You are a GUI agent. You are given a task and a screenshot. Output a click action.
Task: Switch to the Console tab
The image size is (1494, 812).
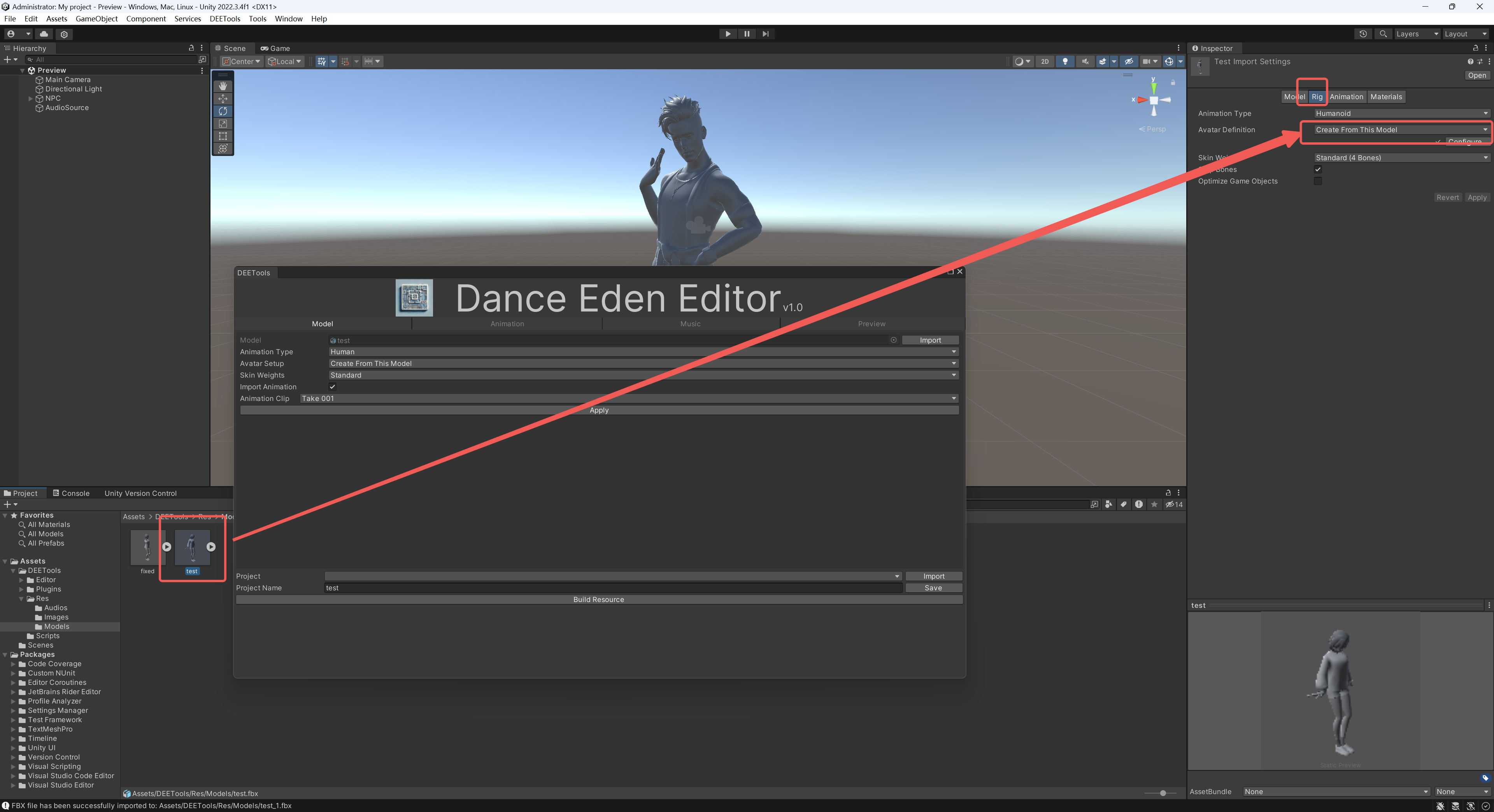tap(71, 493)
